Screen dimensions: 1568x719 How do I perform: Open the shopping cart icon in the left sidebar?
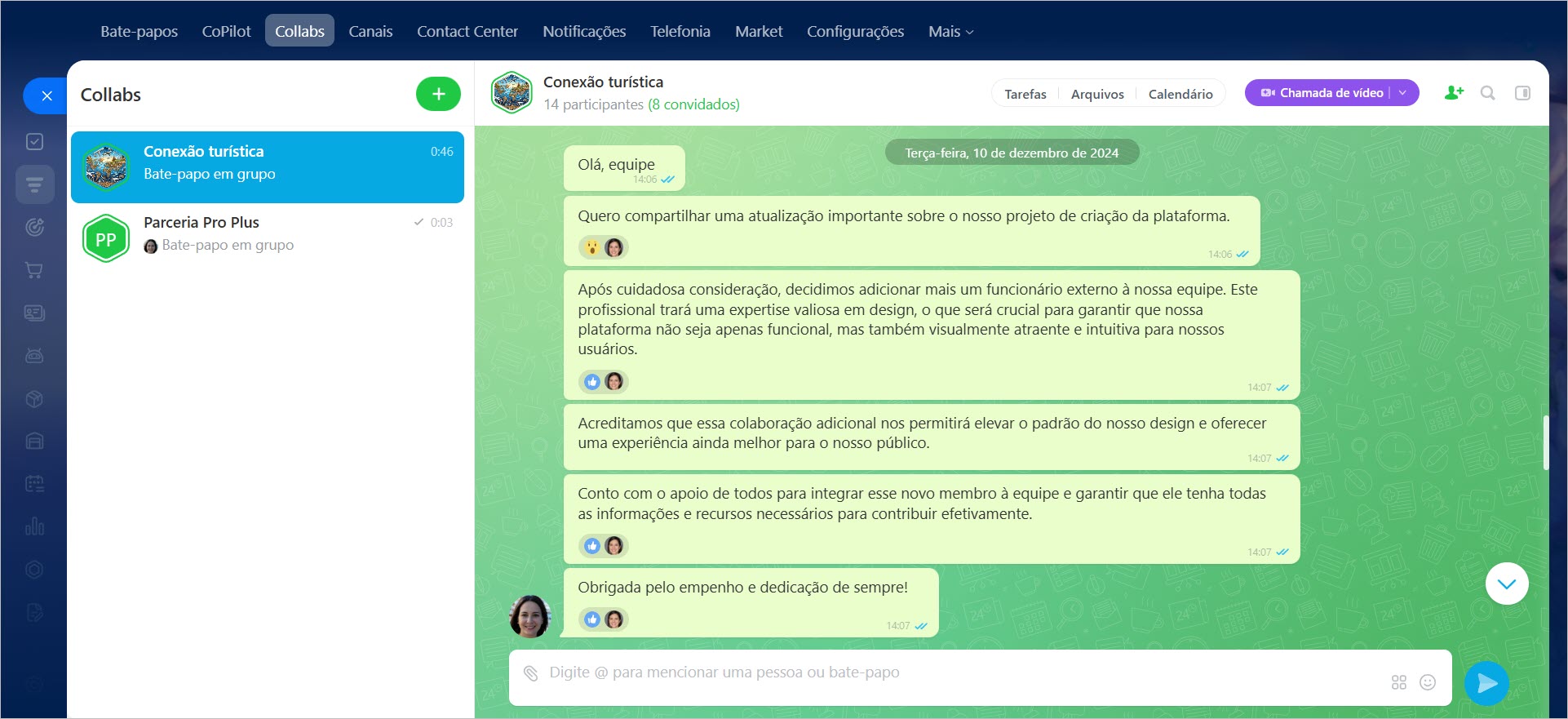pyautogui.click(x=34, y=270)
